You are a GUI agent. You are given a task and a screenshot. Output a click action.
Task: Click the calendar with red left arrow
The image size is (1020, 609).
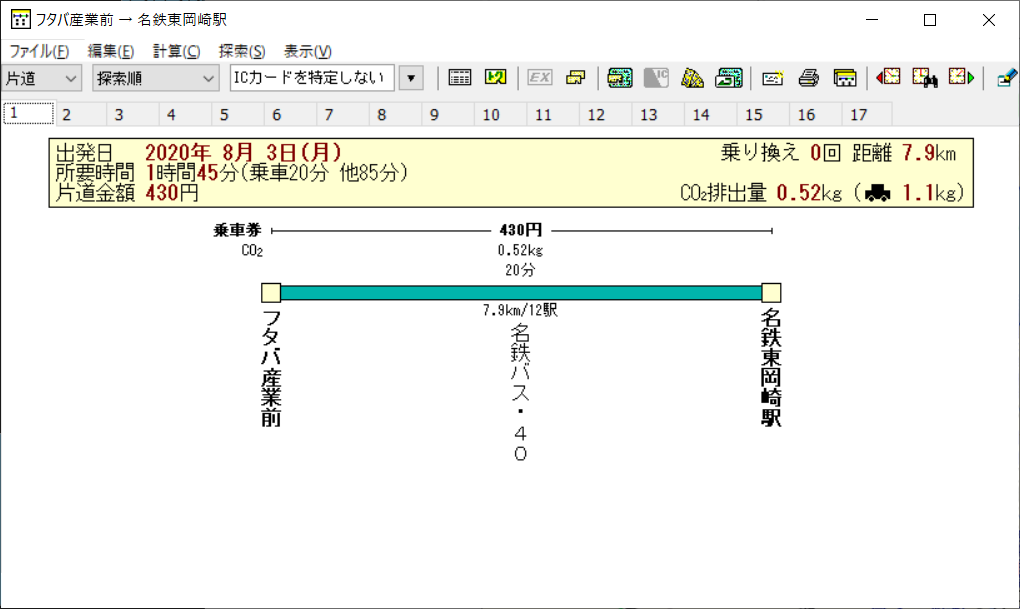(x=888, y=78)
